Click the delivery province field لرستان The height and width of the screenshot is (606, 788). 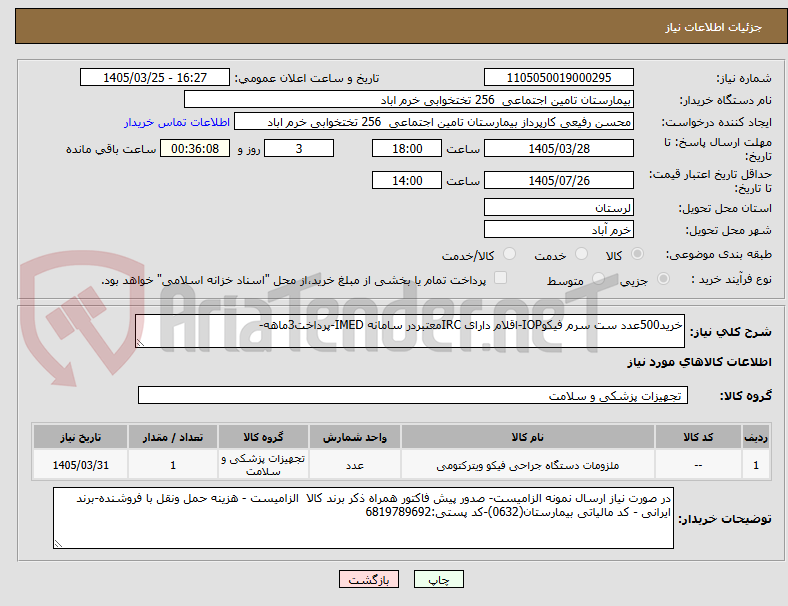[x=559, y=207]
